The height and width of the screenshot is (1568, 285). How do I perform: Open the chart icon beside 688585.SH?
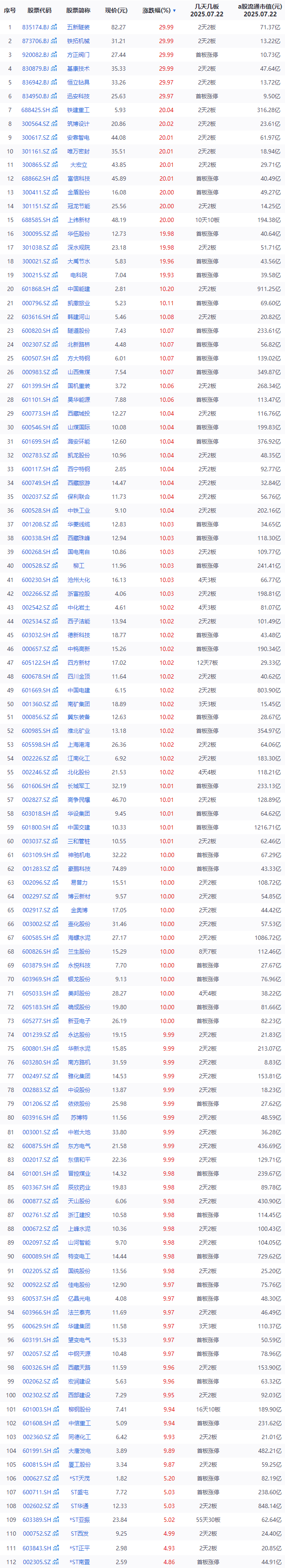tap(55, 220)
